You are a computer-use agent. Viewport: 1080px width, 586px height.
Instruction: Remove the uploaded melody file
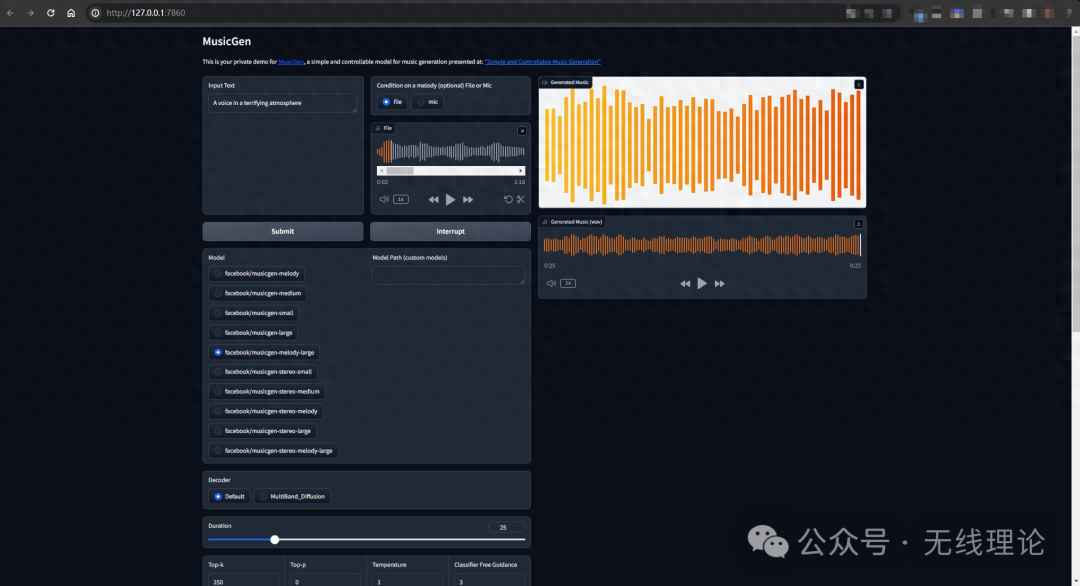[x=521, y=131]
